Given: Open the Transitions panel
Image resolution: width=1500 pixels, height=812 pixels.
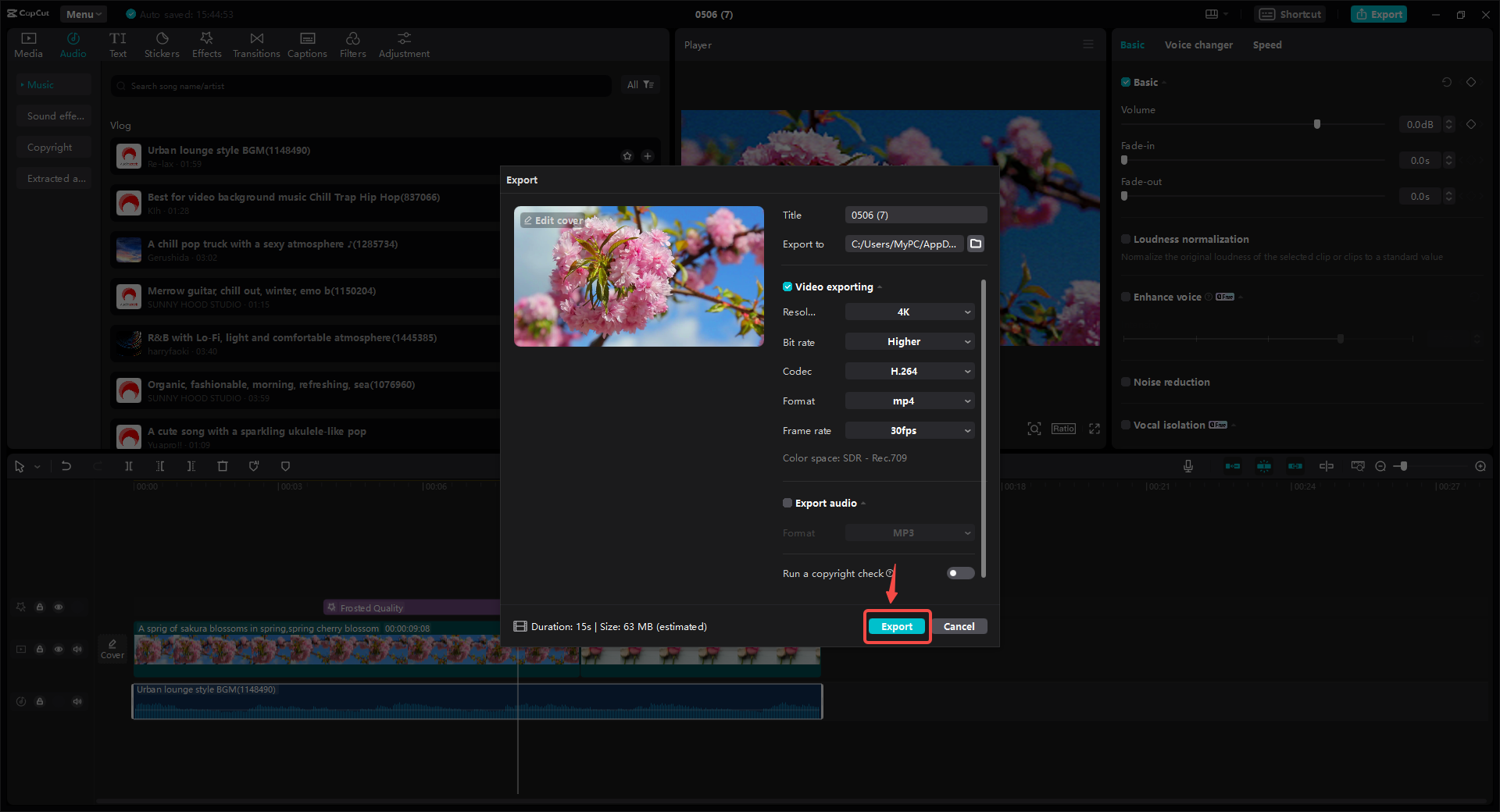Looking at the screenshot, I should (x=256, y=44).
